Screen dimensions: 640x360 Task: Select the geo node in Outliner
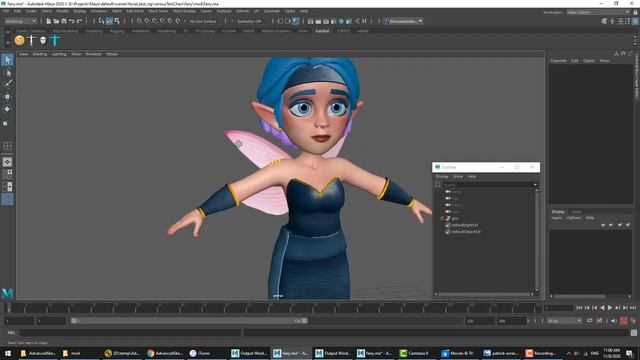[455, 218]
